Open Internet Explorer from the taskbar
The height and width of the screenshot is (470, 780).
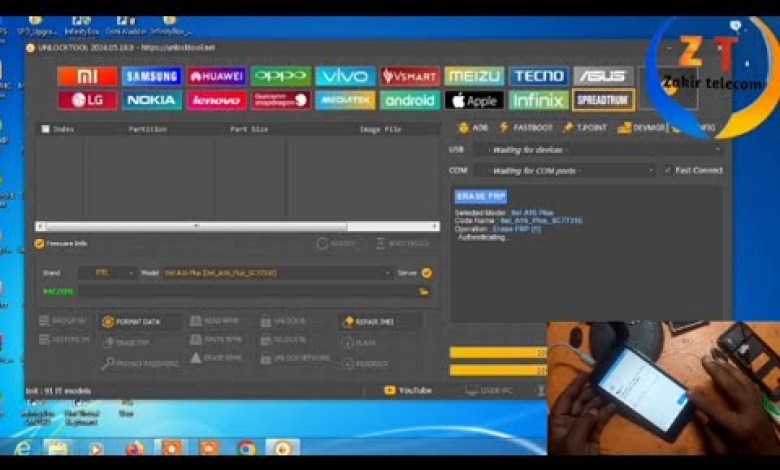click(22, 448)
